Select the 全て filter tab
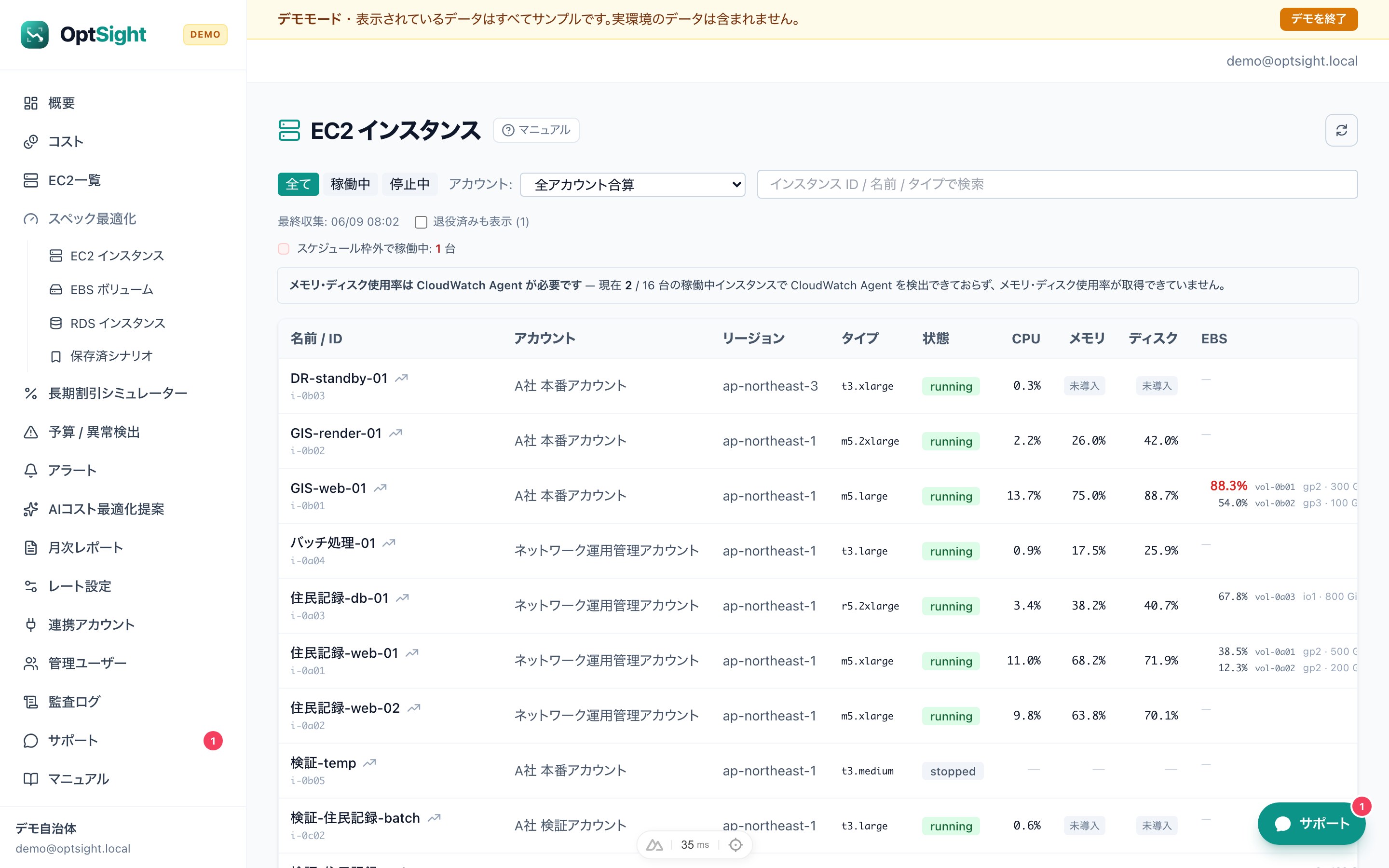This screenshot has height=868, width=1389. [298, 184]
